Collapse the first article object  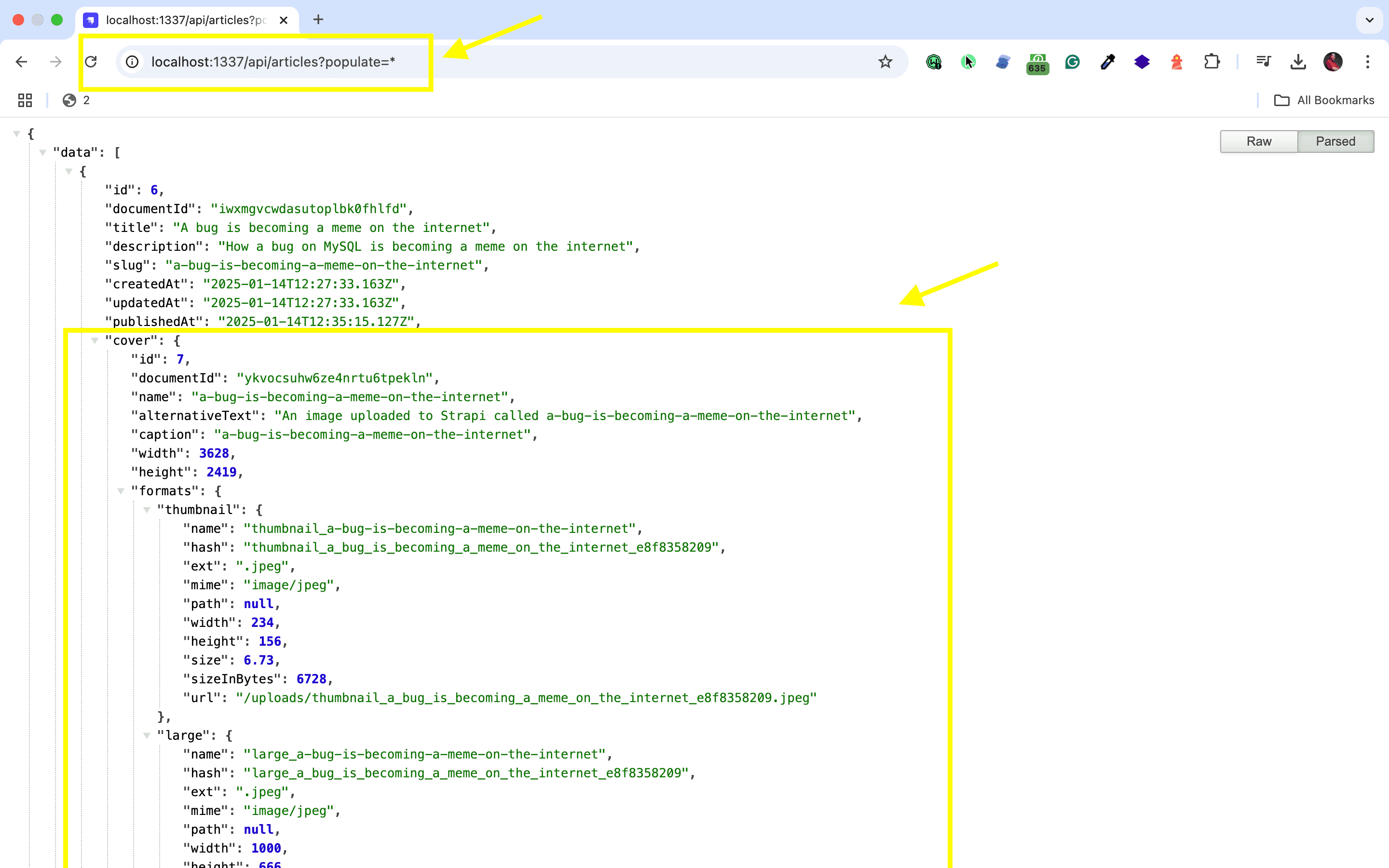click(69, 171)
